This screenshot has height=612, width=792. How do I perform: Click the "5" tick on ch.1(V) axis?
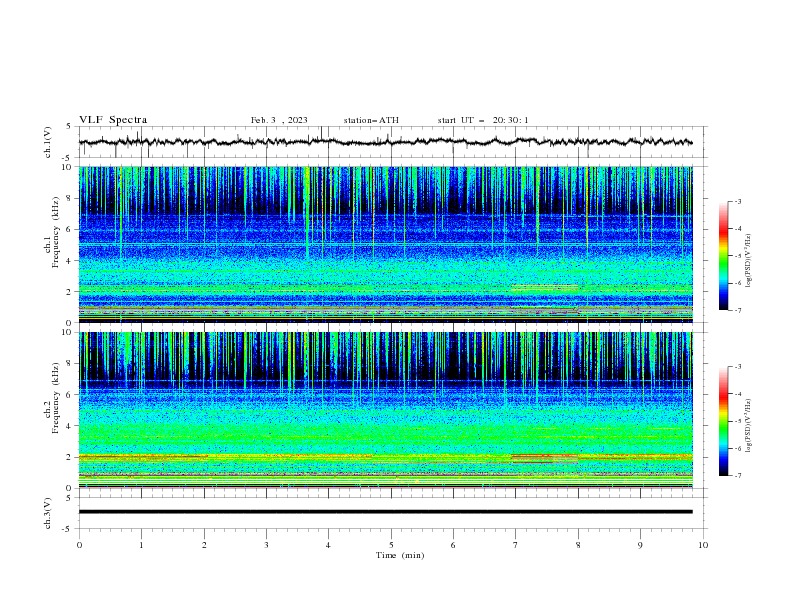[69, 126]
